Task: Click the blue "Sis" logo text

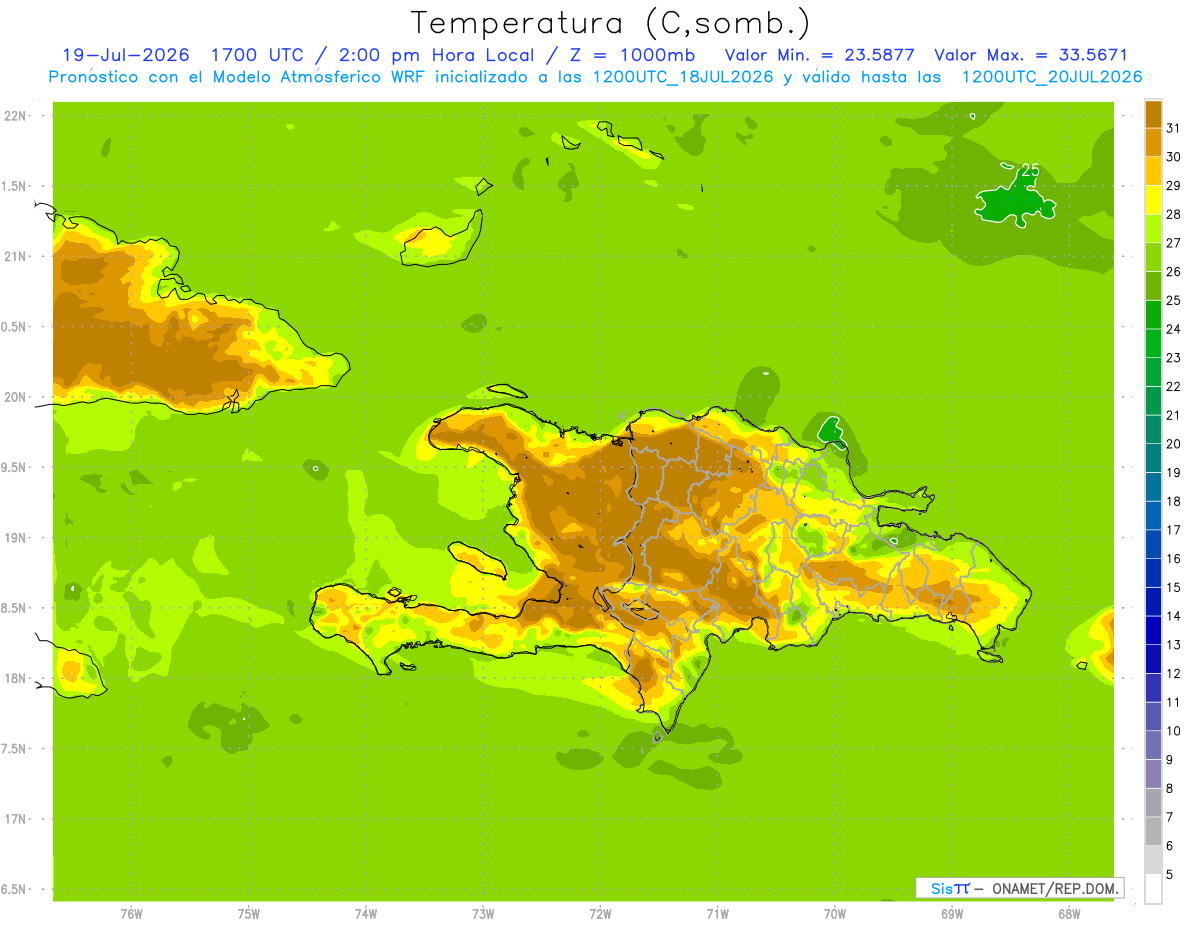Action: [940, 888]
